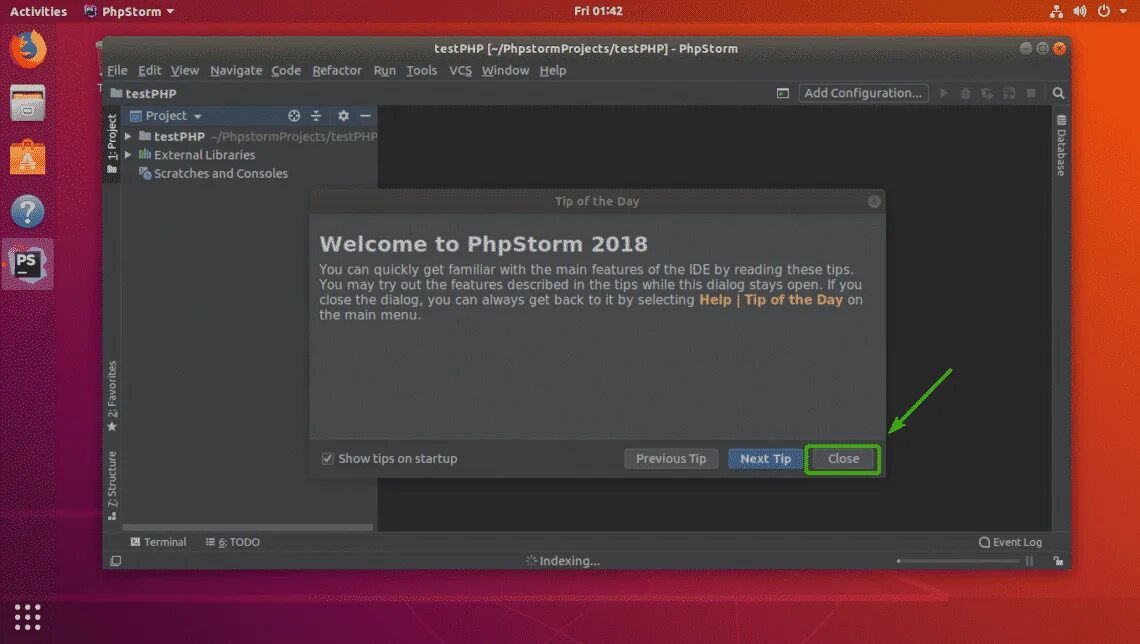Open the Run menu
1140x644 pixels.
point(385,71)
